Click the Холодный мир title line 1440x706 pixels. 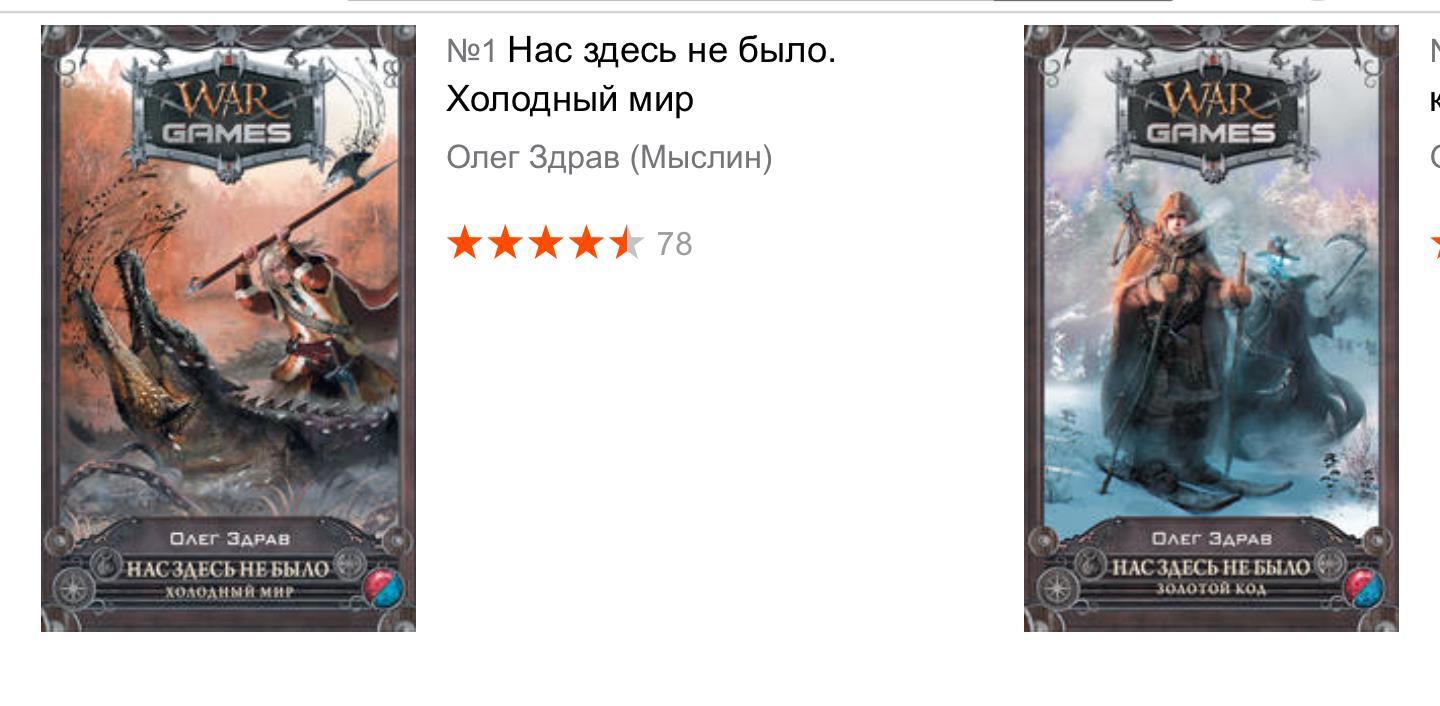tap(569, 99)
